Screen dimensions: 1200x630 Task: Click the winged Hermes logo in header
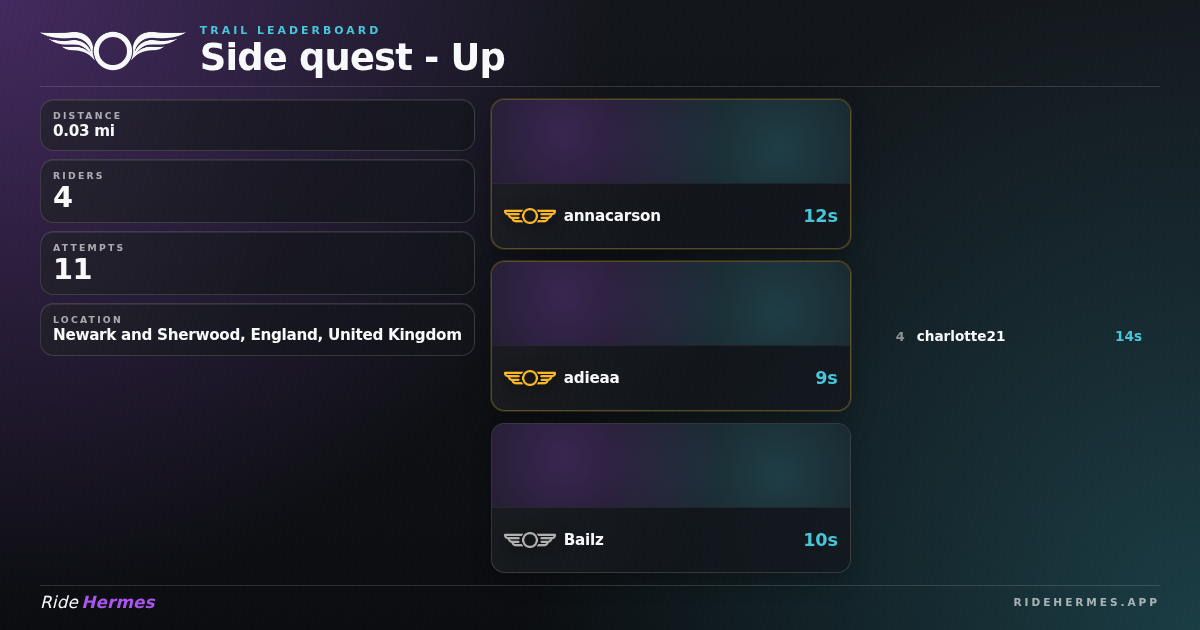click(x=113, y=50)
